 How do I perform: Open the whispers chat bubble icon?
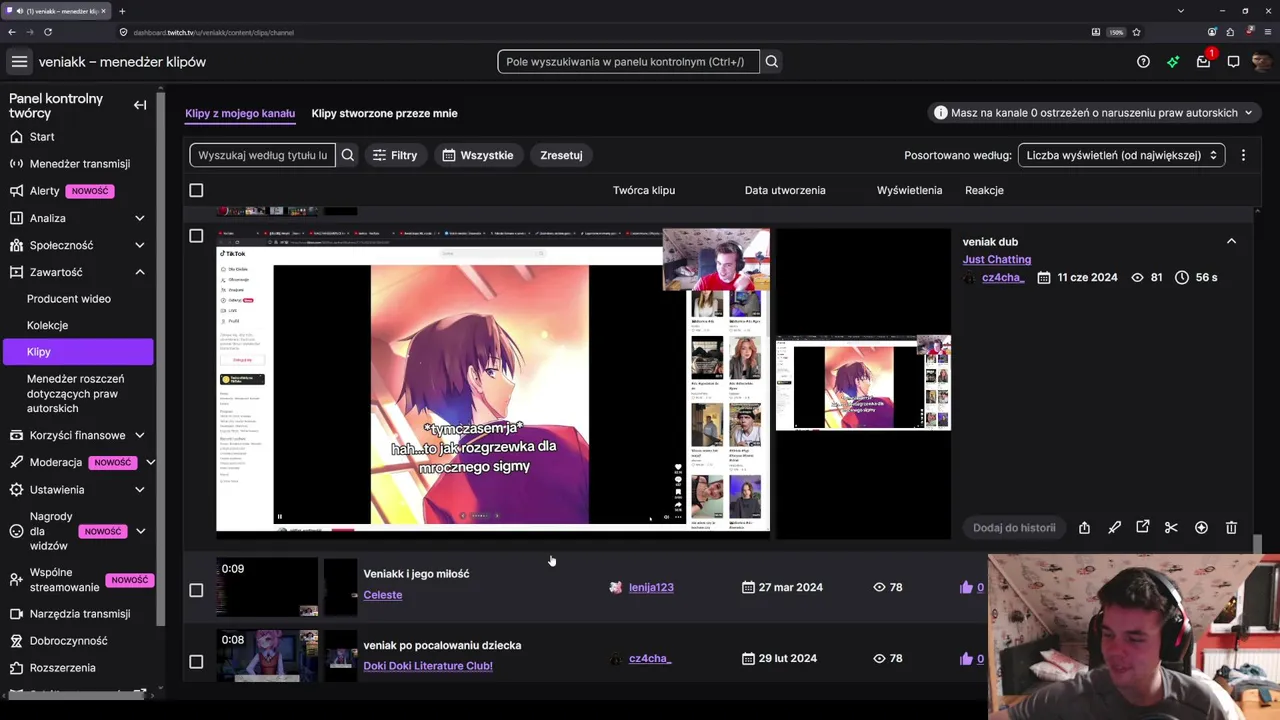1233,62
